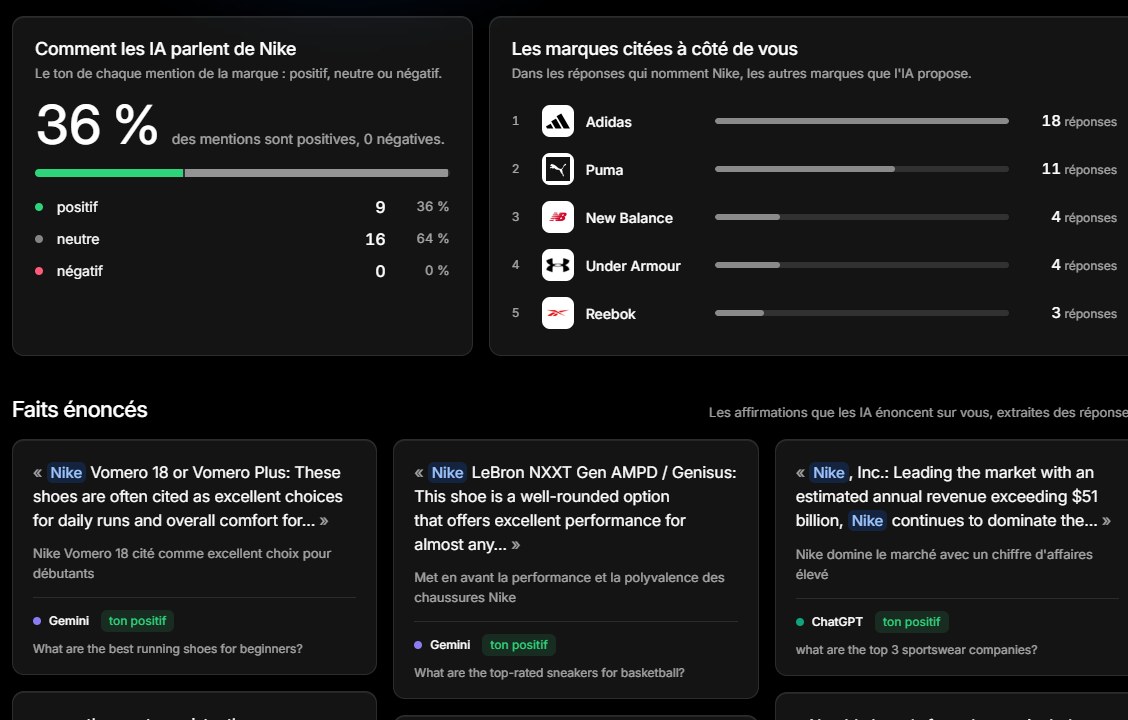The image size is (1128, 720).
Task: Click the 'Puma' brand name
Action: pyautogui.click(x=604, y=170)
